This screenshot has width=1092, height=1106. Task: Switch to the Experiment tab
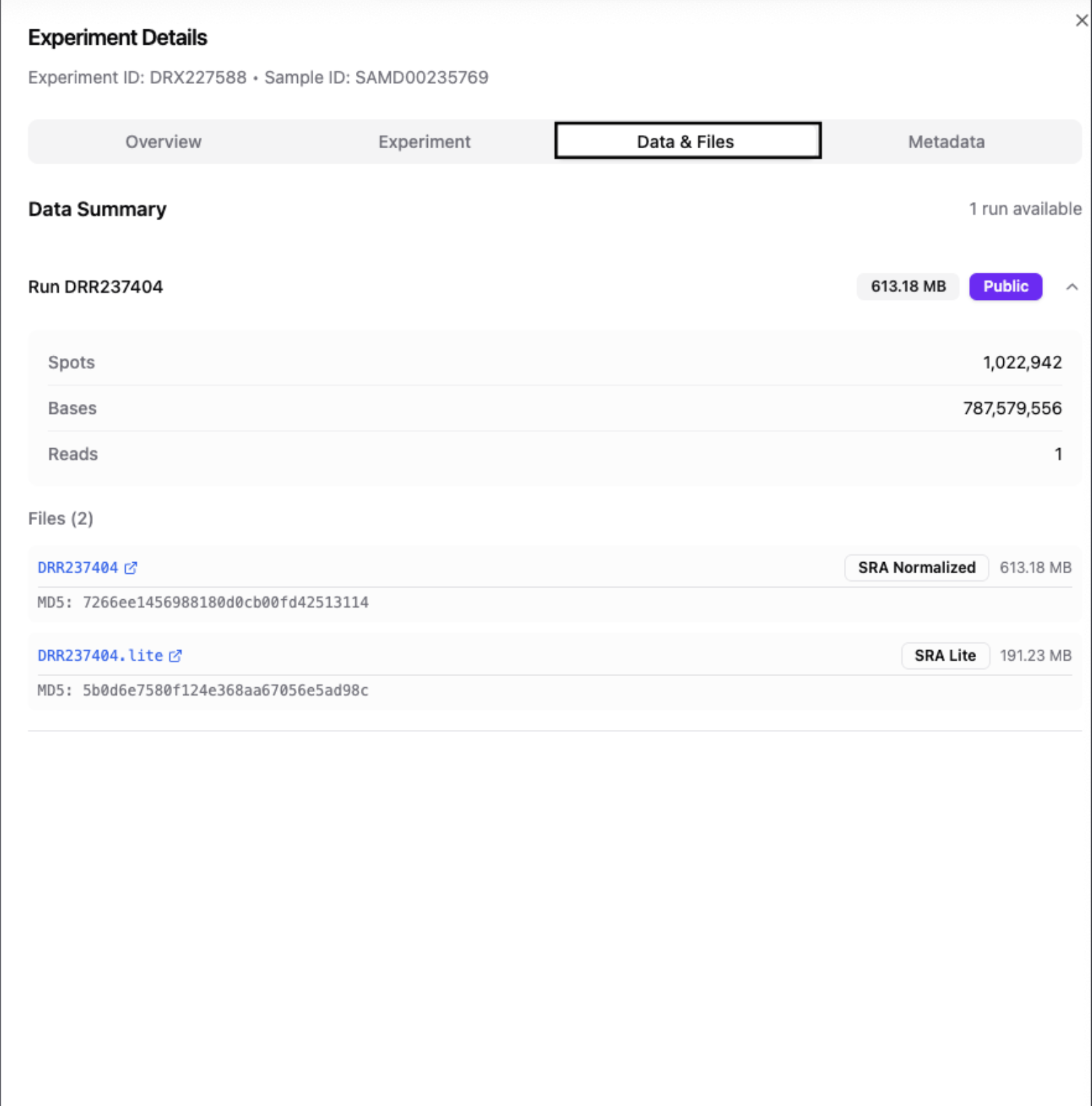point(424,142)
